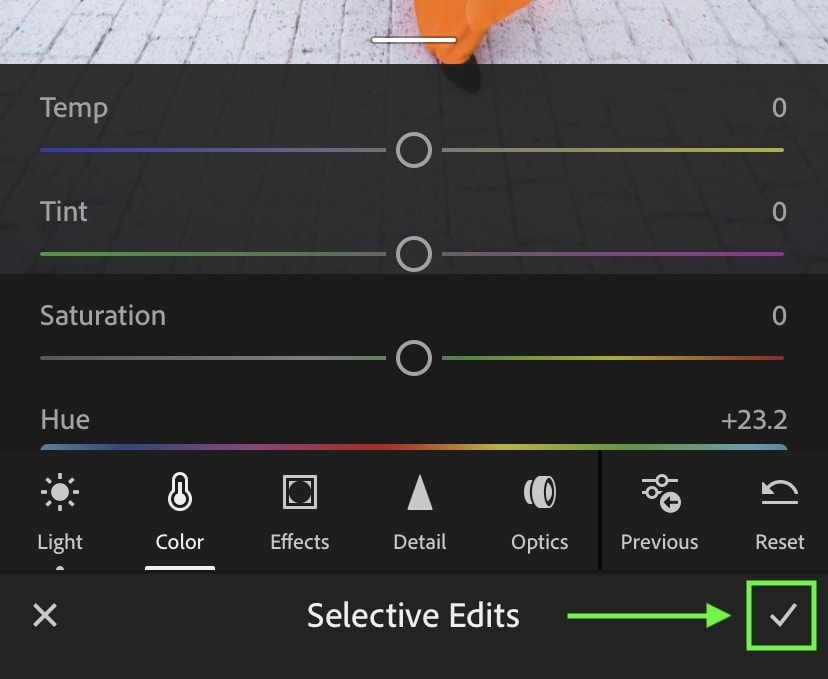Select the Color thermometer icon
The width and height of the screenshot is (828, 679).
click(180, 492)
